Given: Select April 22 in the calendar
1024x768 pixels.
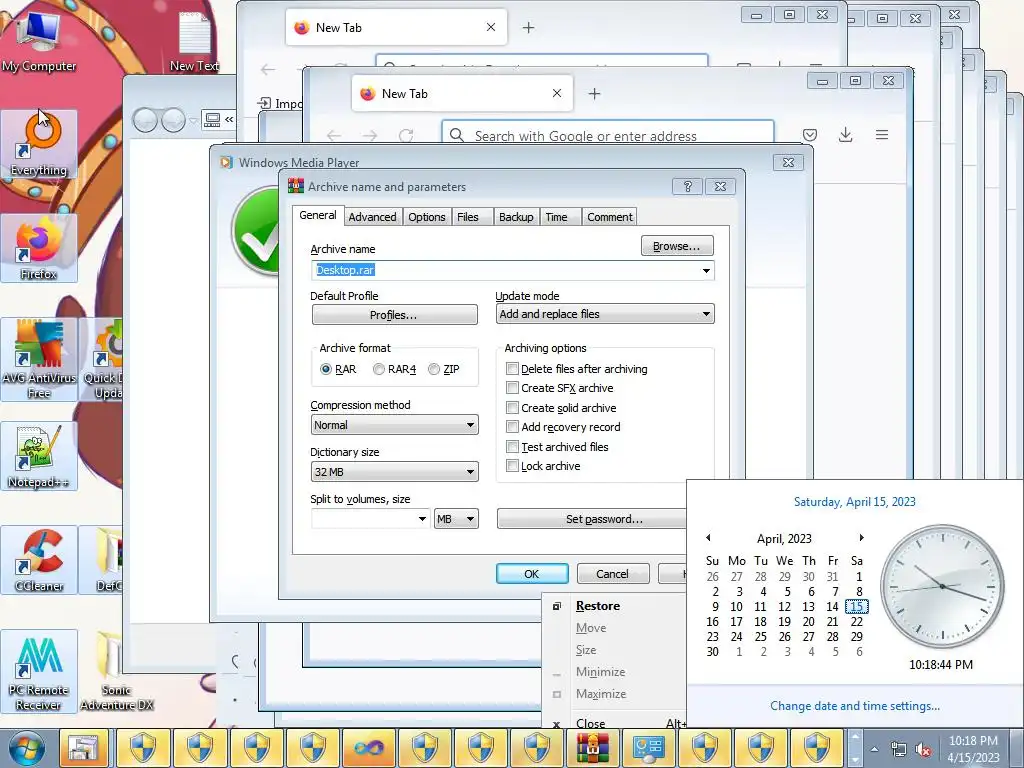Looking at the screenshot, I should [857, 622].
